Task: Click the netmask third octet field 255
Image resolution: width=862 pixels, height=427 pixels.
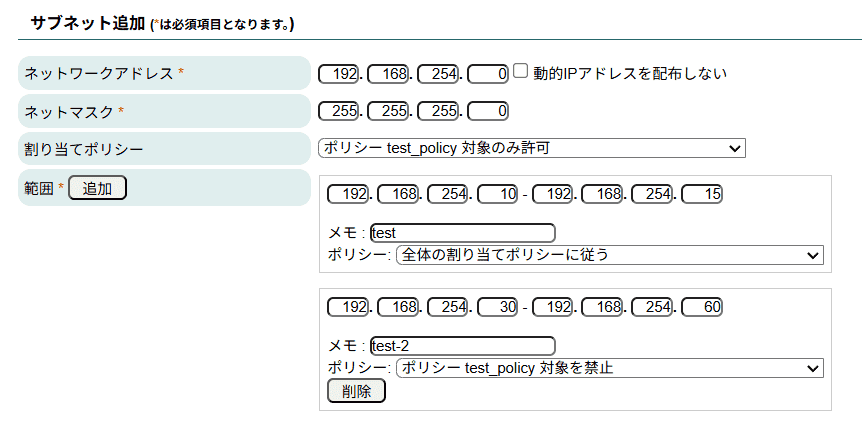Action: [438, 112]
